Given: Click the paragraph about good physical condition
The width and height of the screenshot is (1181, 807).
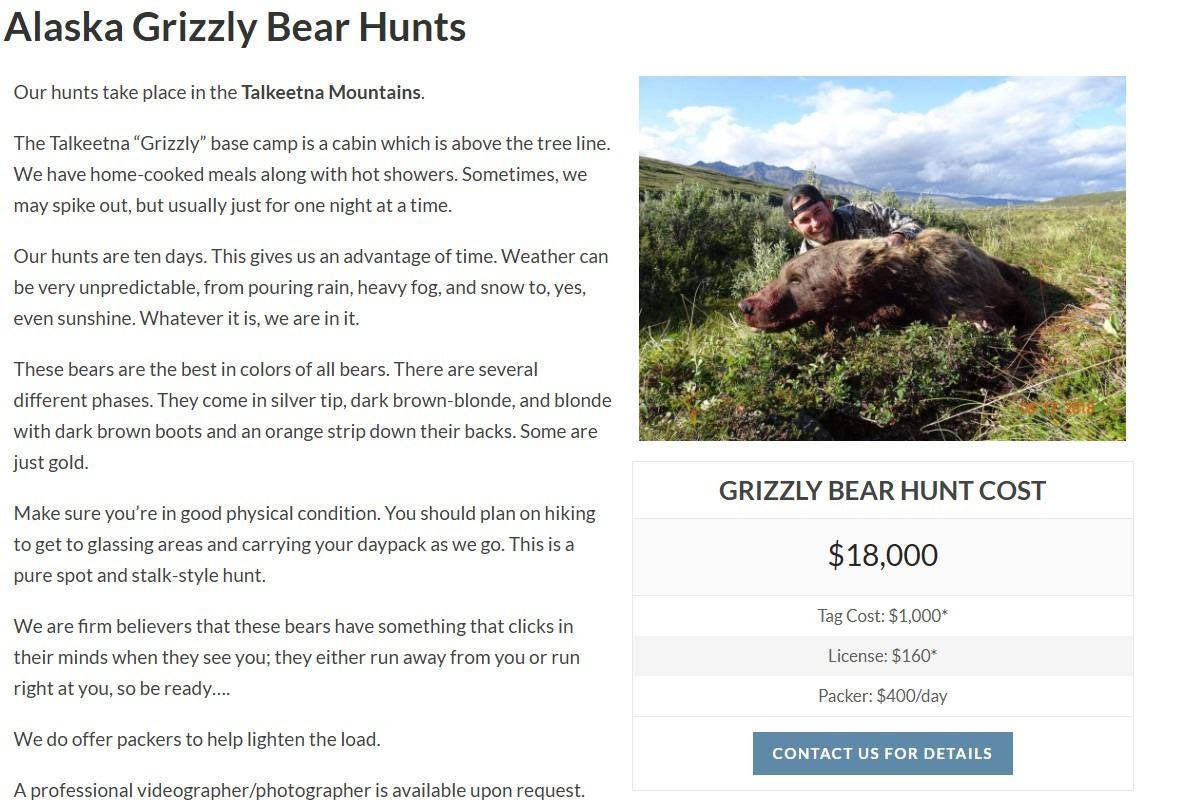Looking at the screenshot, I should pyautogui.click(x=304, y=544).
